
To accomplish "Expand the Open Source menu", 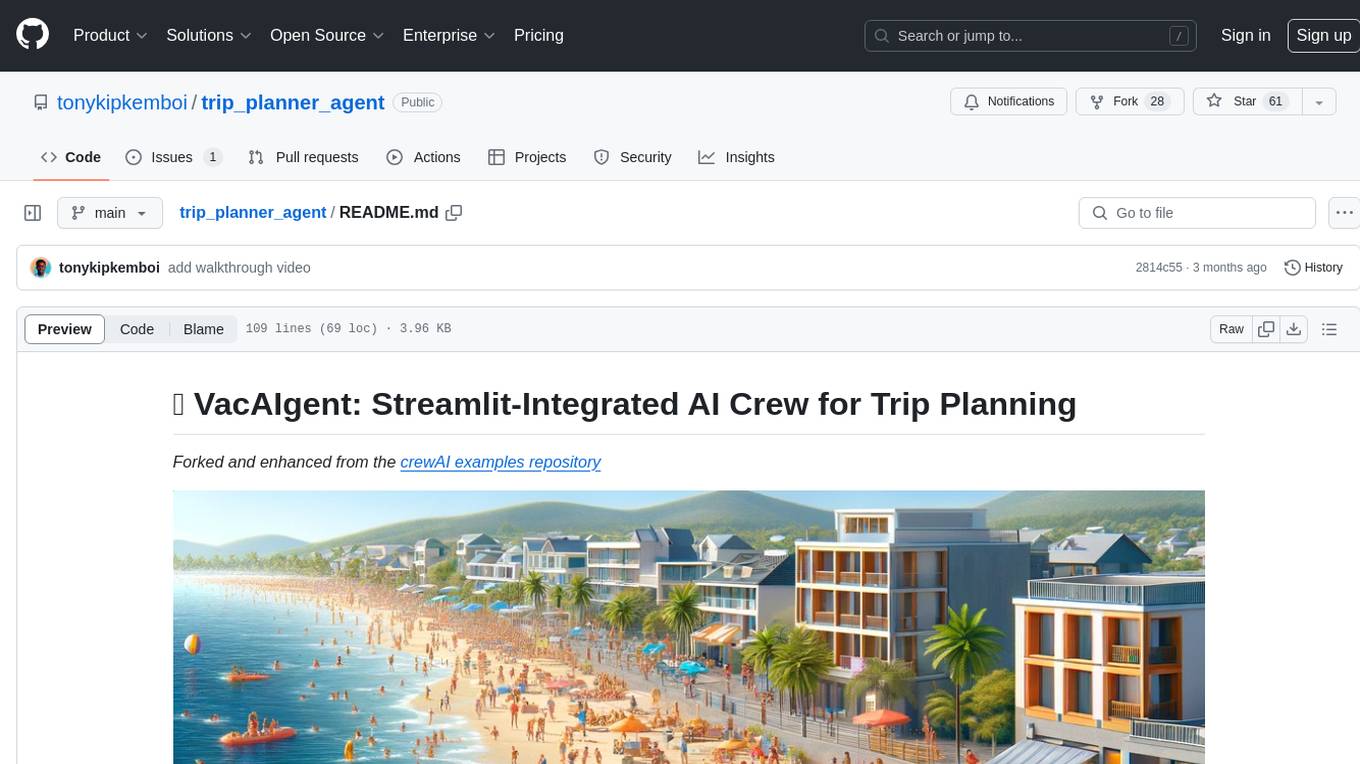I will coord(327,35).
